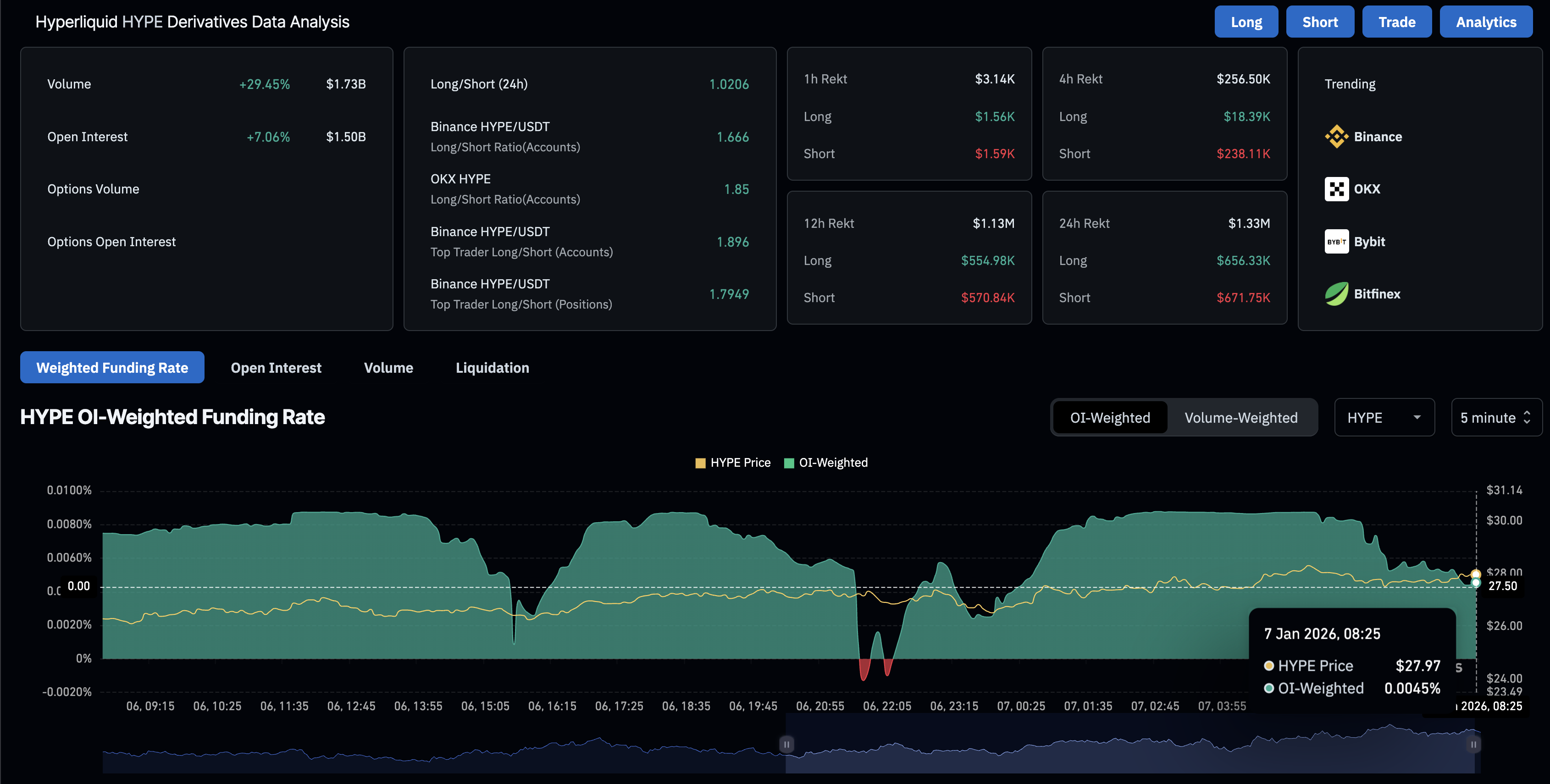Select the Volume tab
This screenshot has width=1550, height=784.
click(x=388, y=368)
